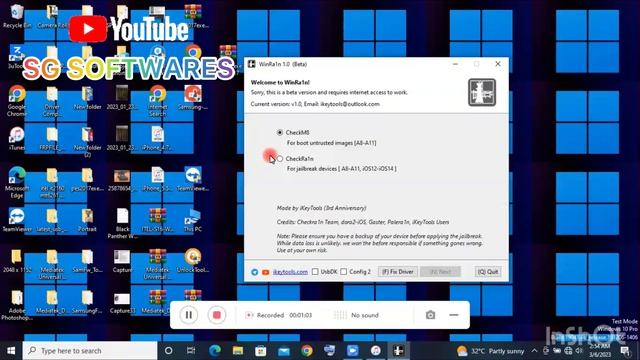640x360 pixels.
Task: Switch to WinRa1n on the taskbar
Action: [398, 351]
